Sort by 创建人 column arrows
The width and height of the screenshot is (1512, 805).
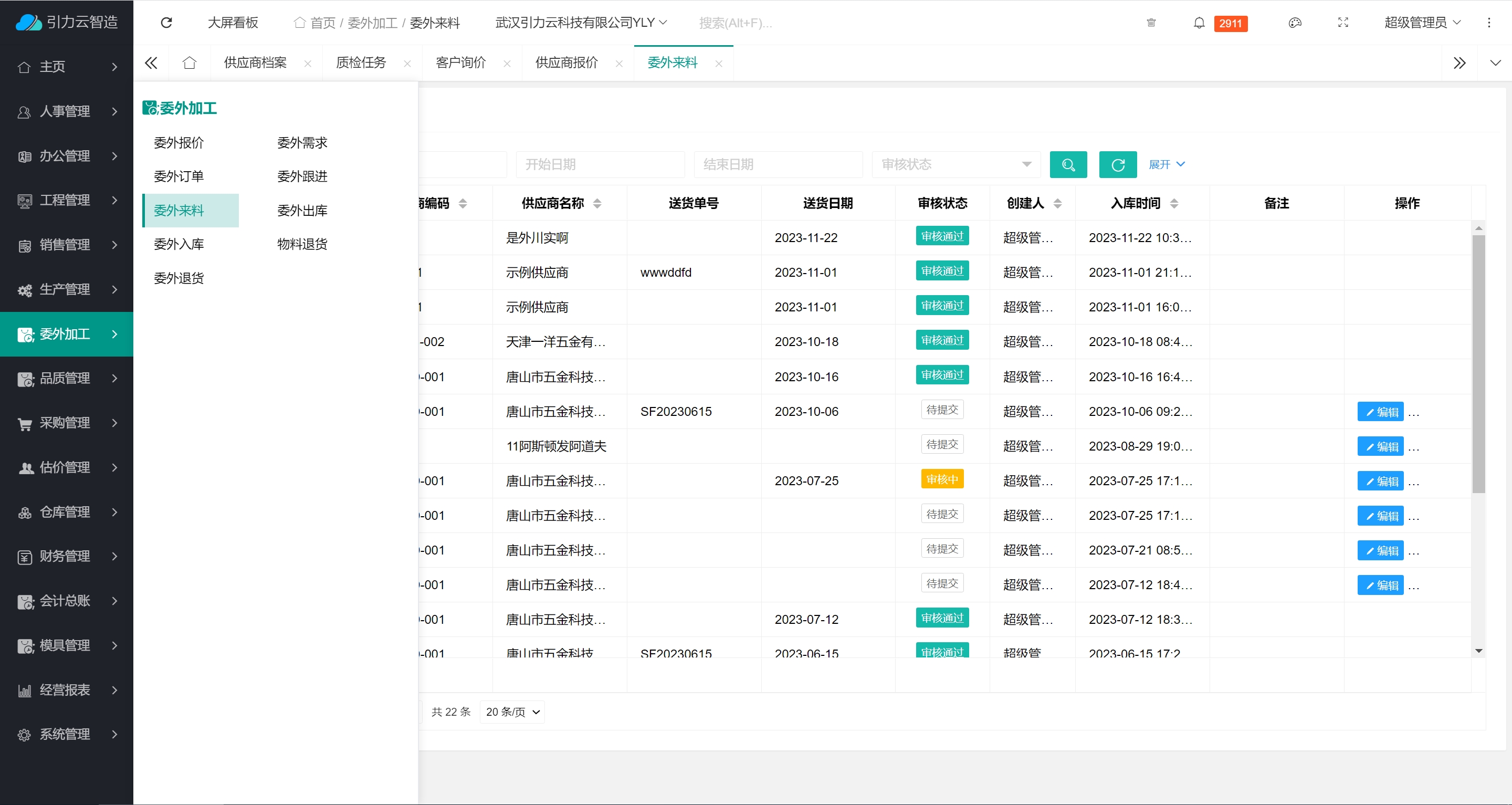[1057, 203]
